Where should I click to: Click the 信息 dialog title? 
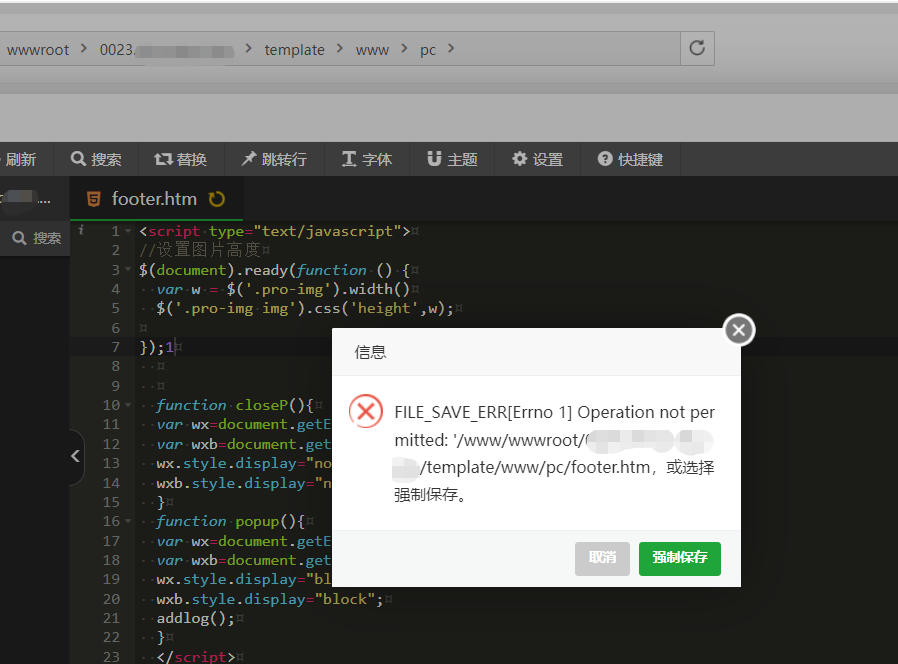point(371,352)
